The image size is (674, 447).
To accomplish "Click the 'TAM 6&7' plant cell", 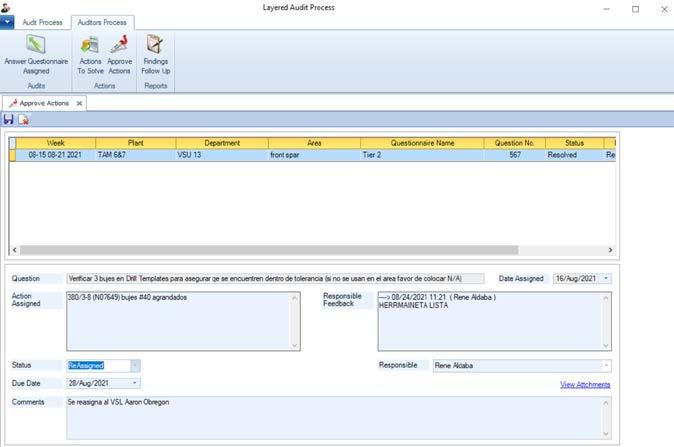I will tap(135, 155).
